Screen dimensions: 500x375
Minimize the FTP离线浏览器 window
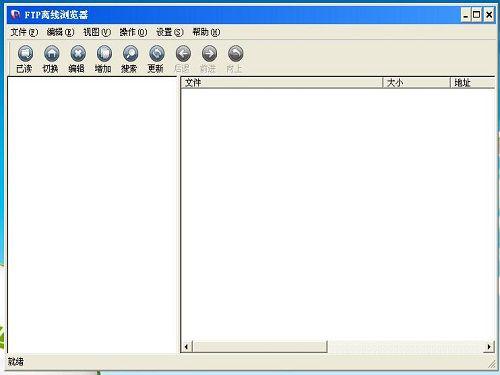466,15
